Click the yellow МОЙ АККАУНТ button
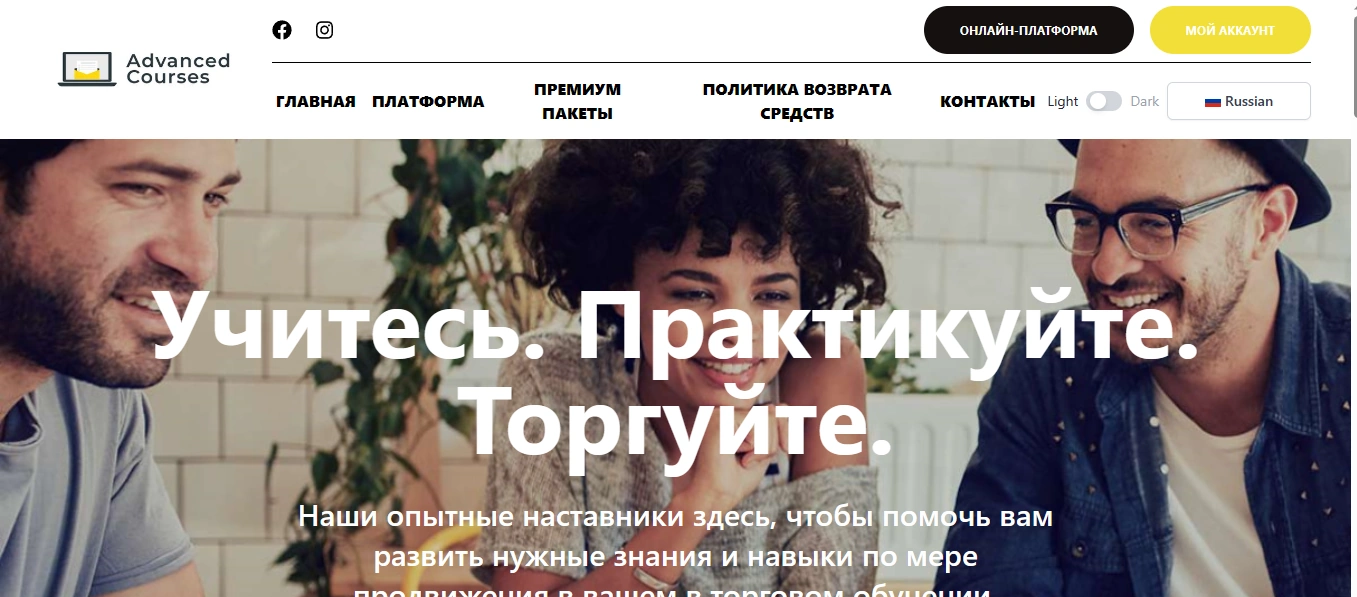The height and width of the screenshot is (597, 1357). pos(1230,30)
